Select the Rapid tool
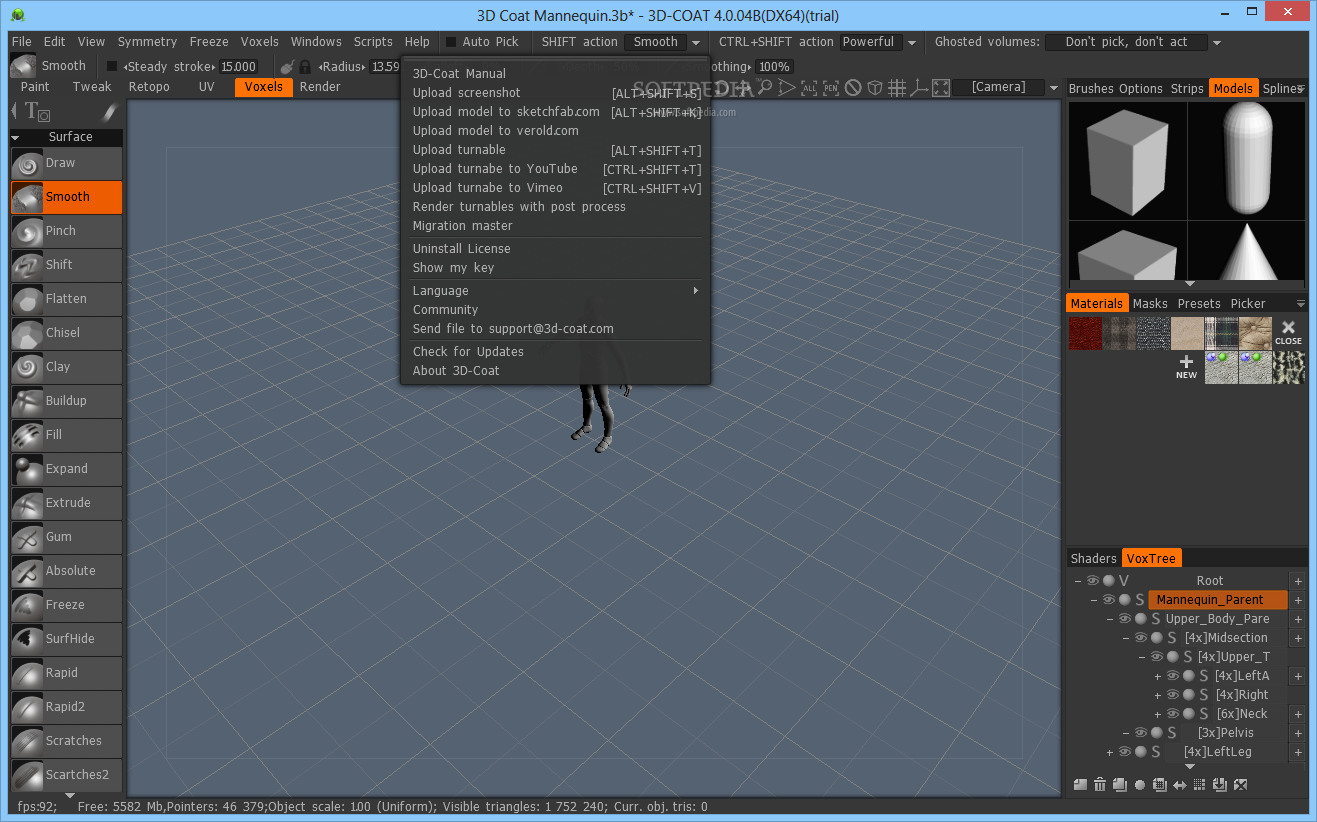1317x822 pixels. click(66, 673)
